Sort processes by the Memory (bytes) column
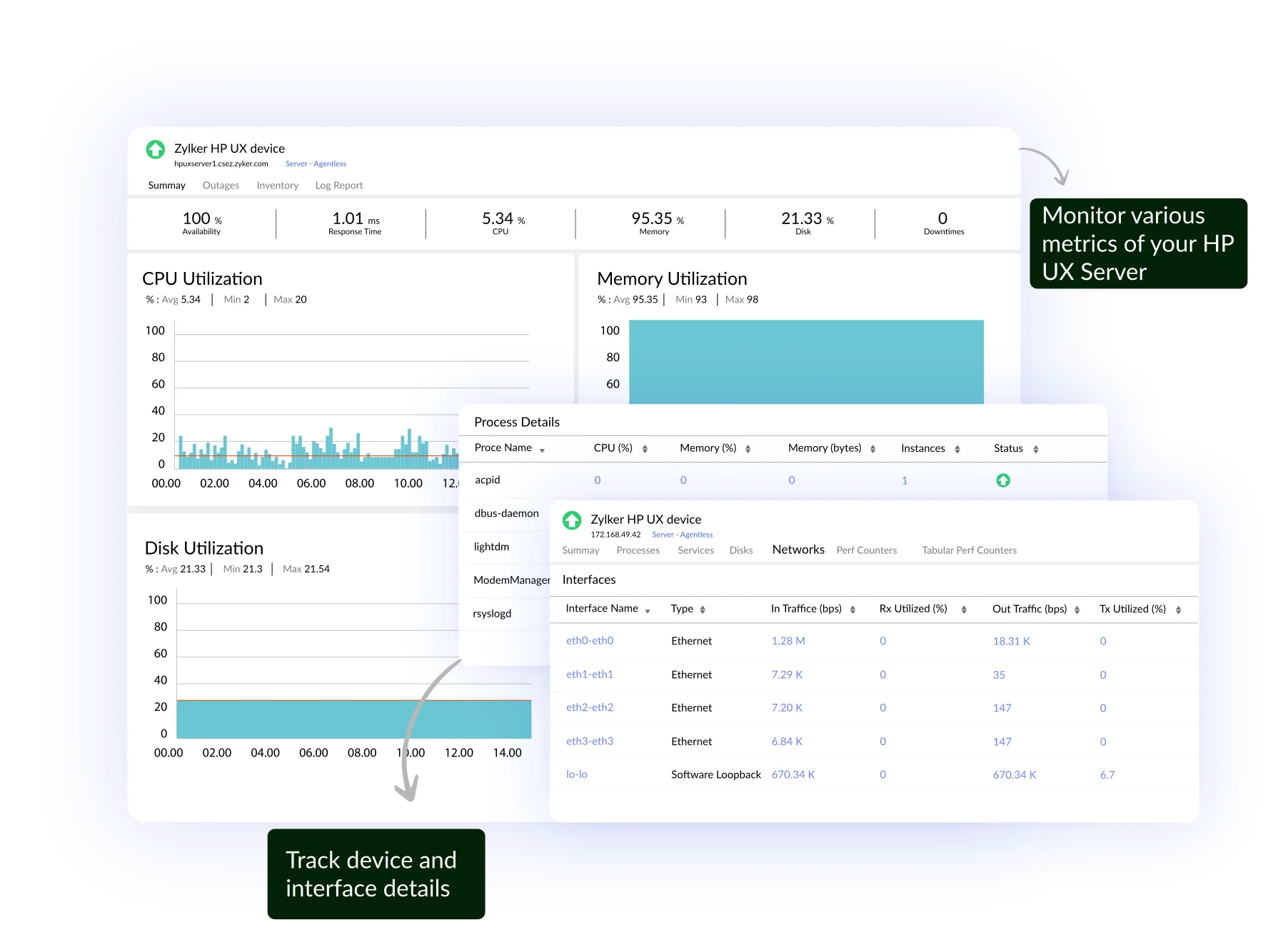The width and height of the screenshot is (1288, 950). click(825, 448)
